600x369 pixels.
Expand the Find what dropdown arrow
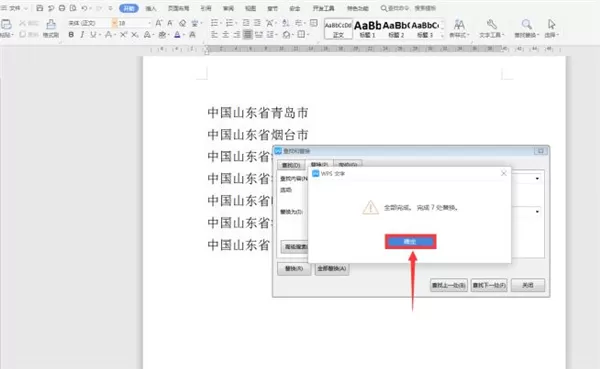click(537, 178)
